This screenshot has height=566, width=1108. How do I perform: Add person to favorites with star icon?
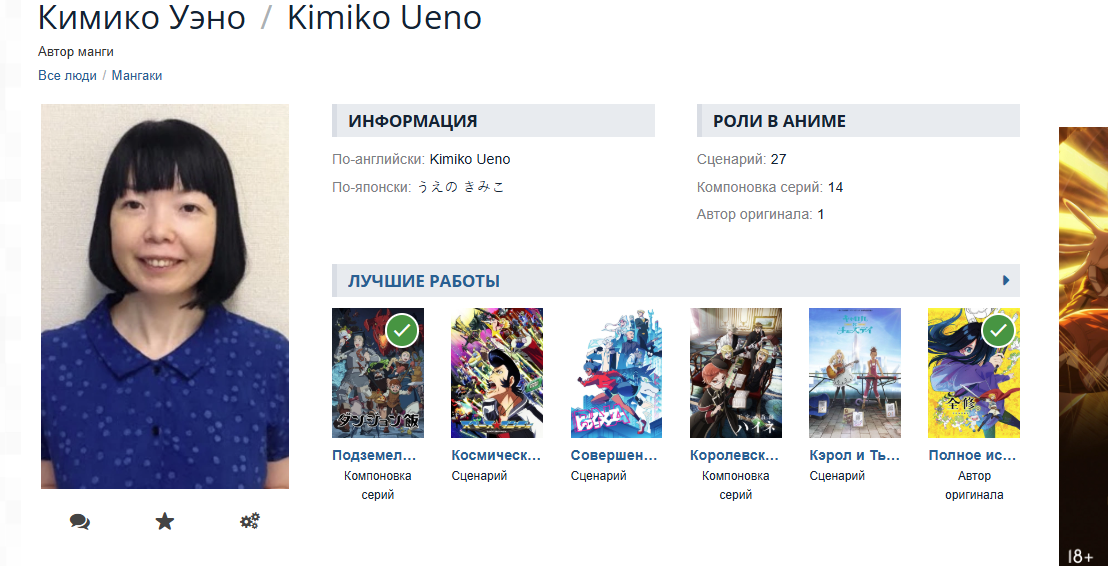[165, 522]
